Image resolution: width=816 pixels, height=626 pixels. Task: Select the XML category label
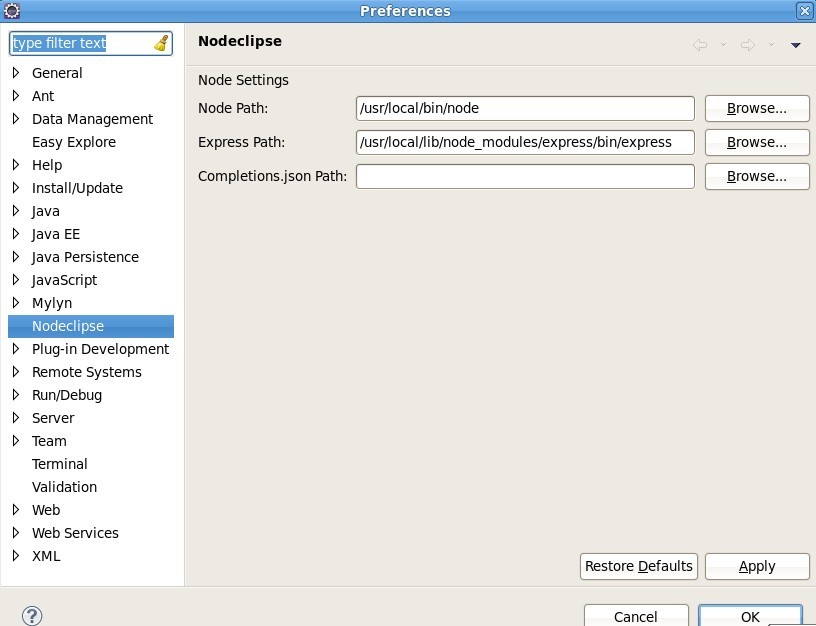46,556
